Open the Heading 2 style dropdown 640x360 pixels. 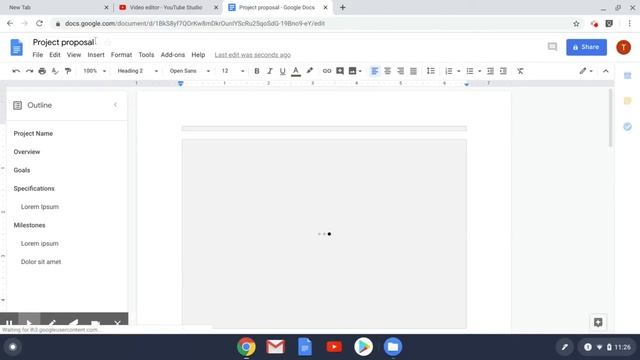(x=138, y=71)
